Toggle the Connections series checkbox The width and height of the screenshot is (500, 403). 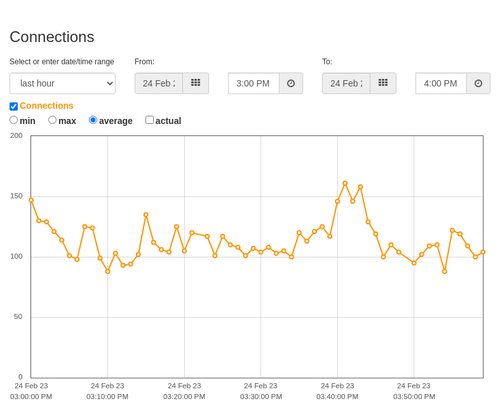tap(14, 106)
